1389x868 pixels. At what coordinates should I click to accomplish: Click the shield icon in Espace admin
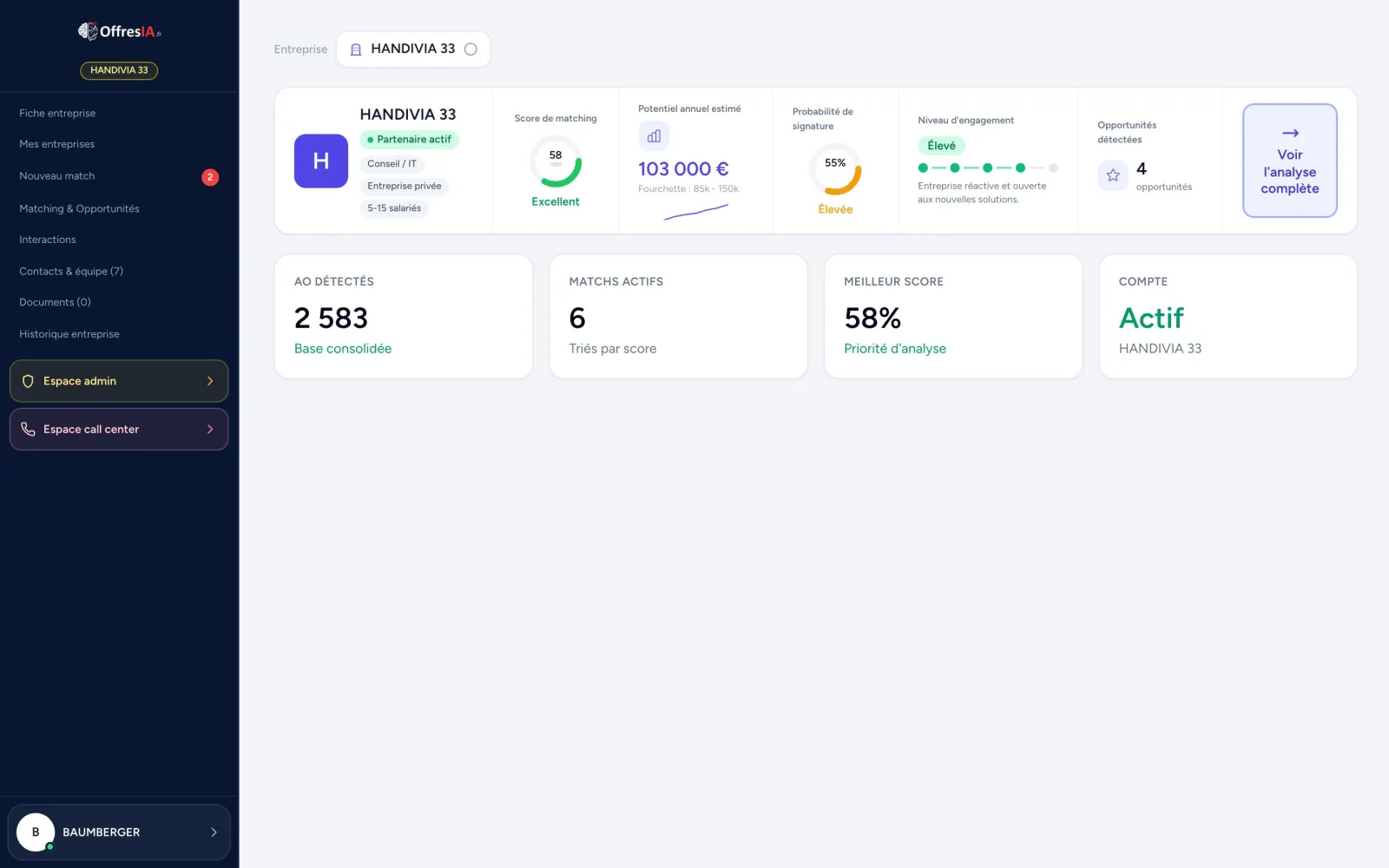[x=28, y=381]
